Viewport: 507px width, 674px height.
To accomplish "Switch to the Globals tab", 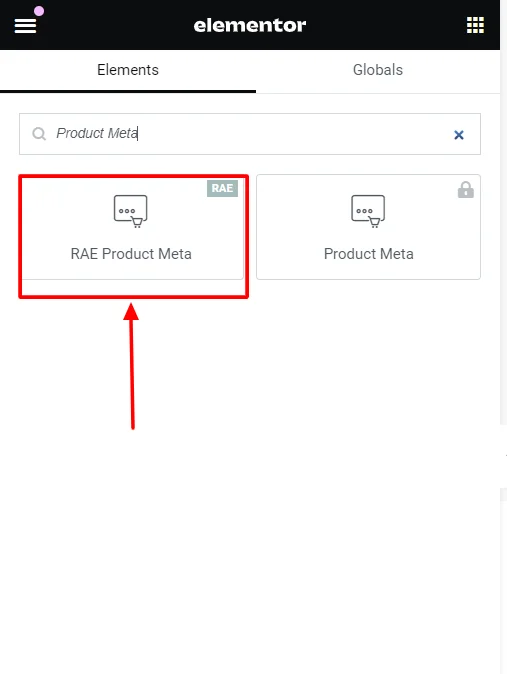I will [378, 70].
